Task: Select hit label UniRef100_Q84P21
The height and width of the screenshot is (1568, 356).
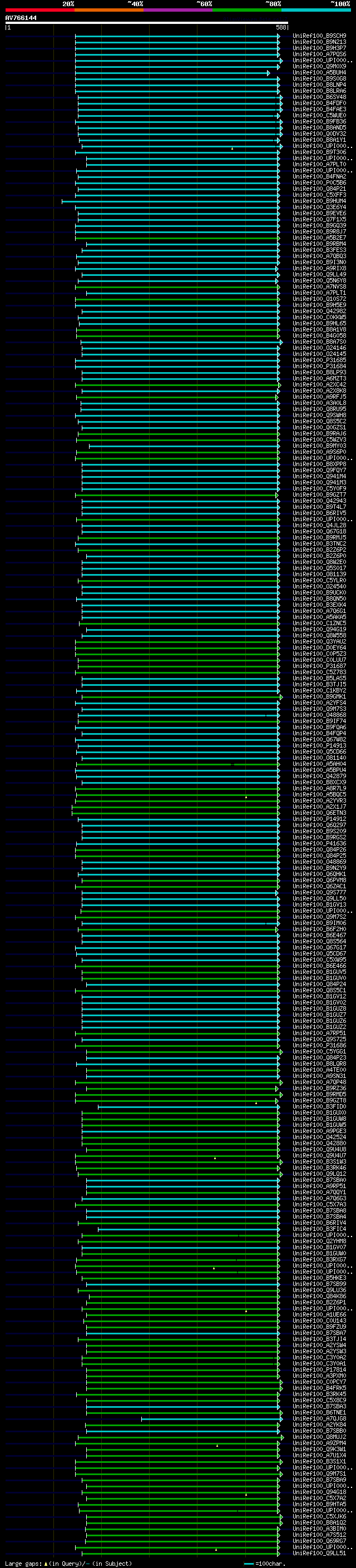Action: coord(319,189)
